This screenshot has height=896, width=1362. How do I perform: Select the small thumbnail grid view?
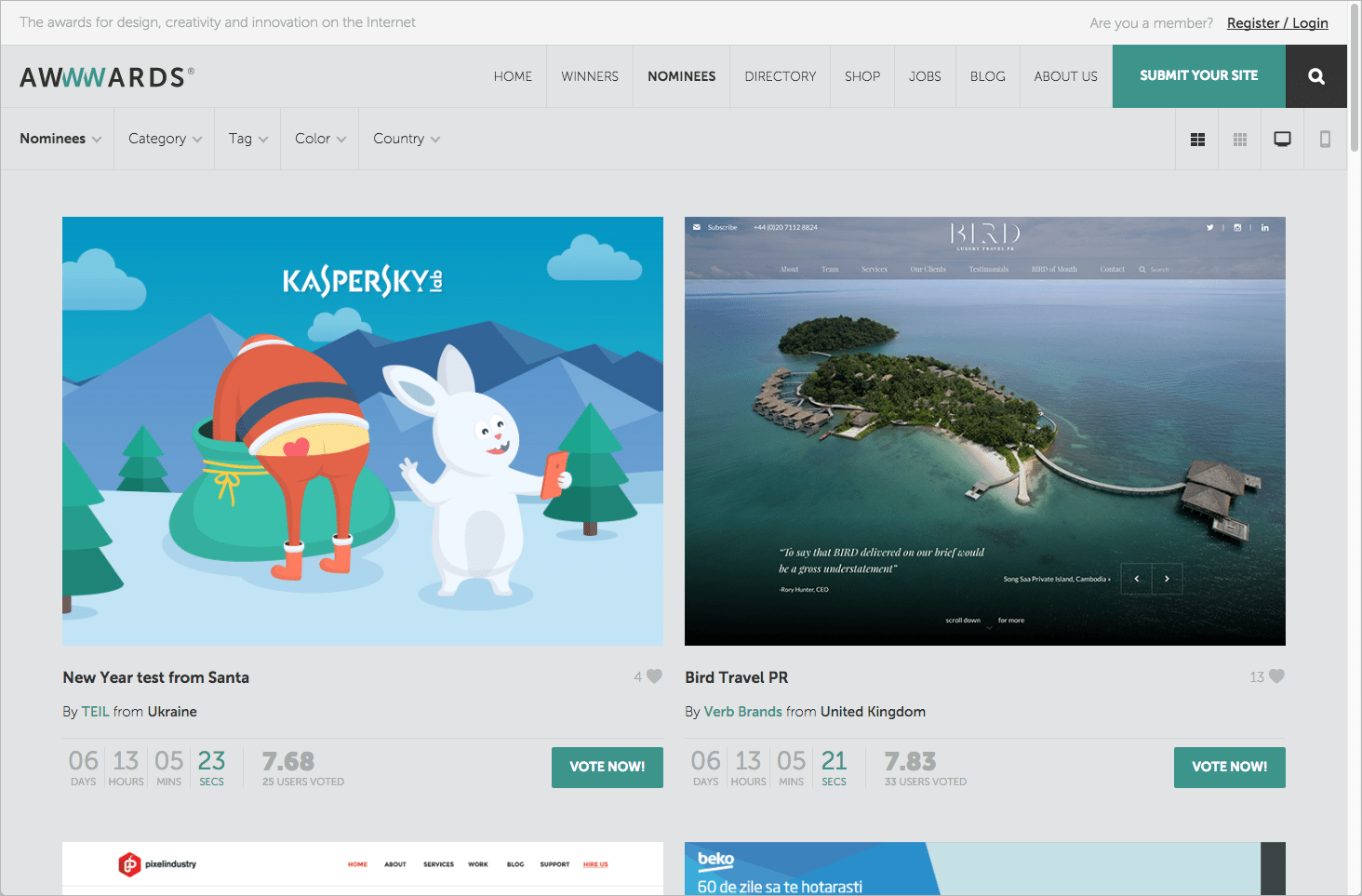(x=1239, y=138)
